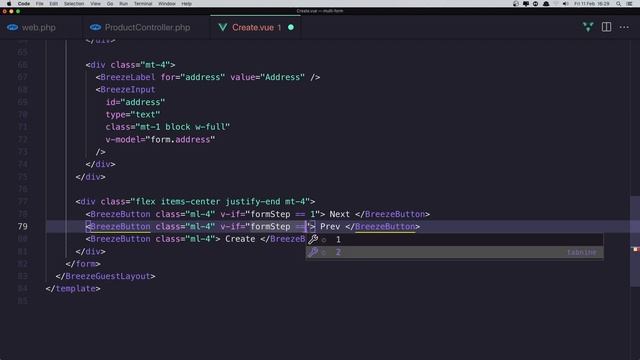Click the Create text on line 80

coord(240,239)
